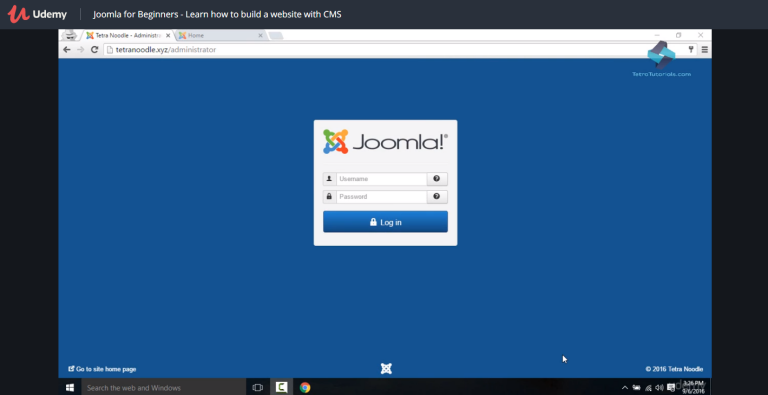Maximize the Chrome browser window
This screenshot has width=768, height=395.
coord(678,35)
